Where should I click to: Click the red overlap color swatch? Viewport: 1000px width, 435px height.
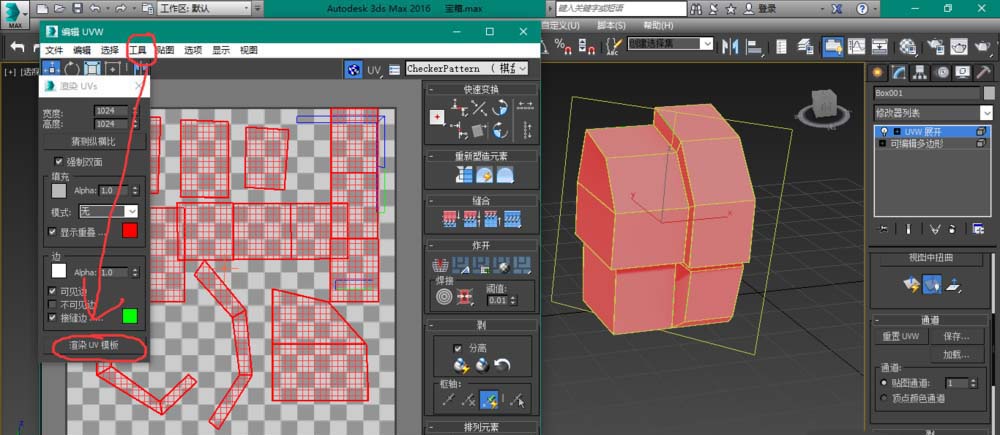pos(129,231)
